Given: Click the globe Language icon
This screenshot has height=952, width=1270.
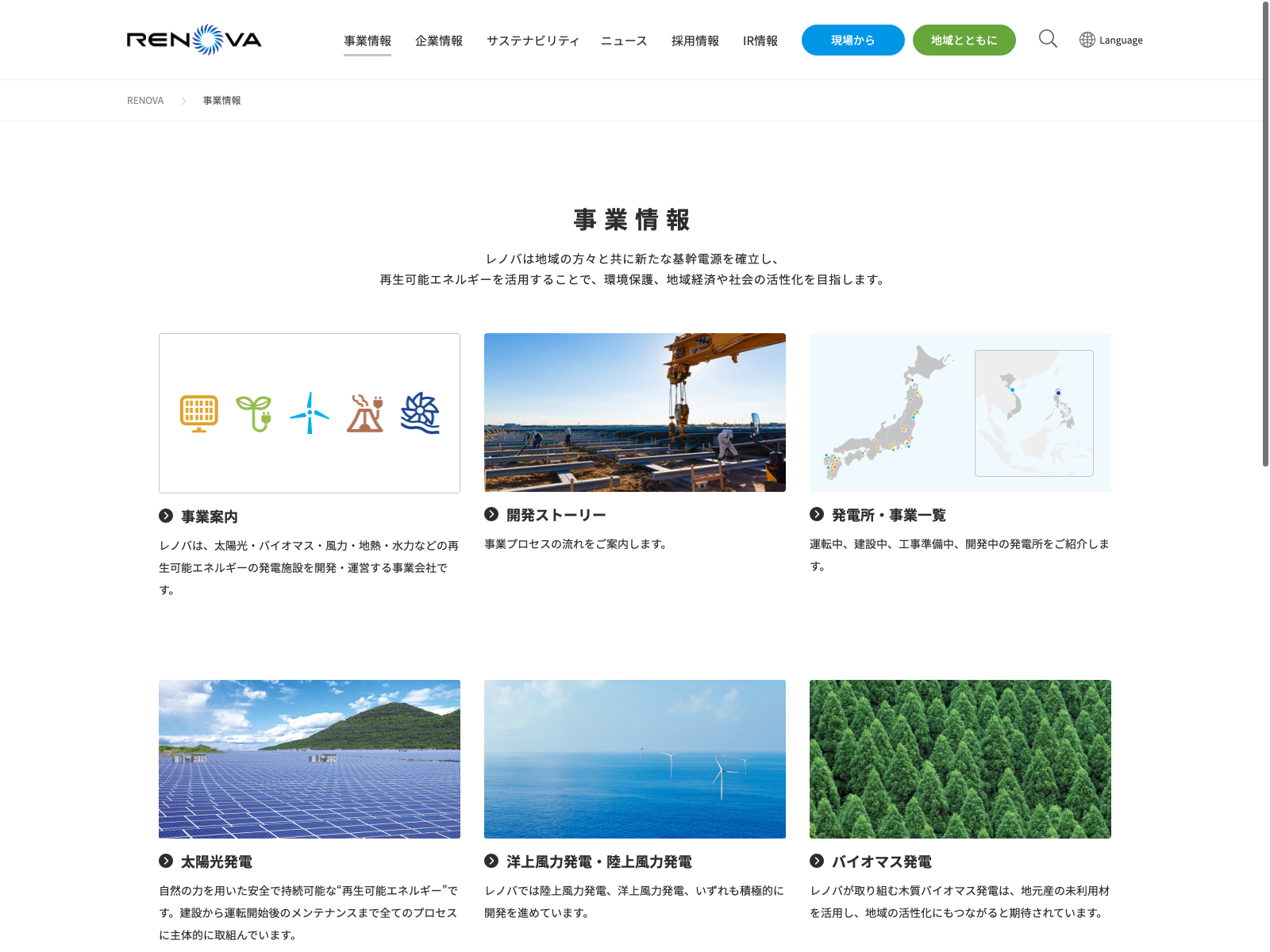Looking at the screenshot, I should point(1087,40).
